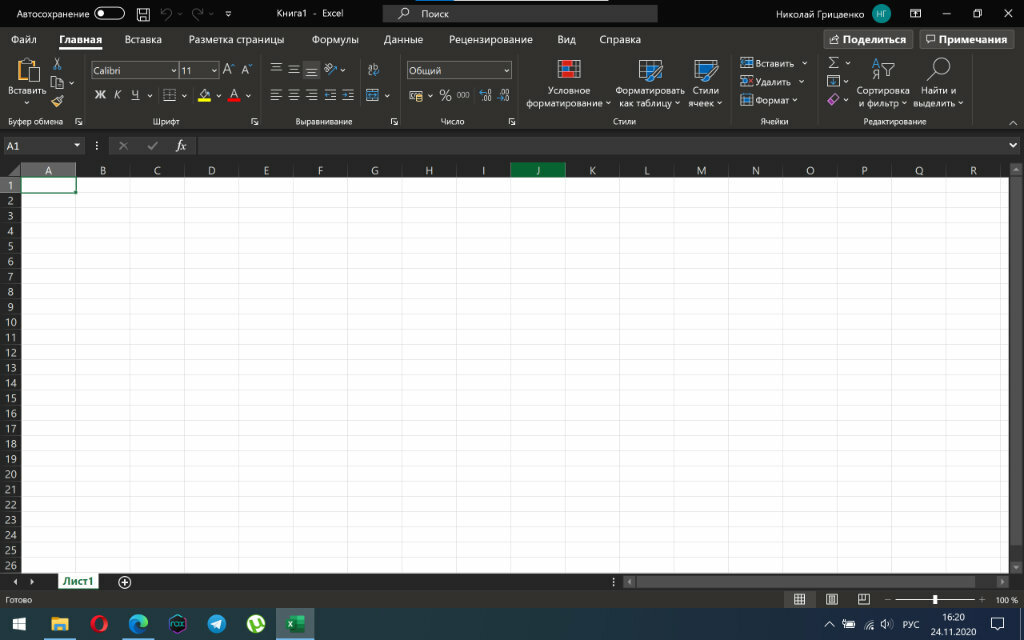Click the Save icon in title bar
The image size is (1024, 640).
pyautogui.click(x=143, y=14)
